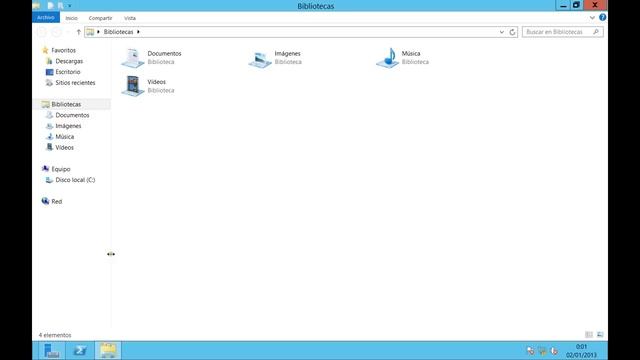Expand the ribbon with the chevron
Viewport: 640px width, 360px height.
(x=592, y=18)
